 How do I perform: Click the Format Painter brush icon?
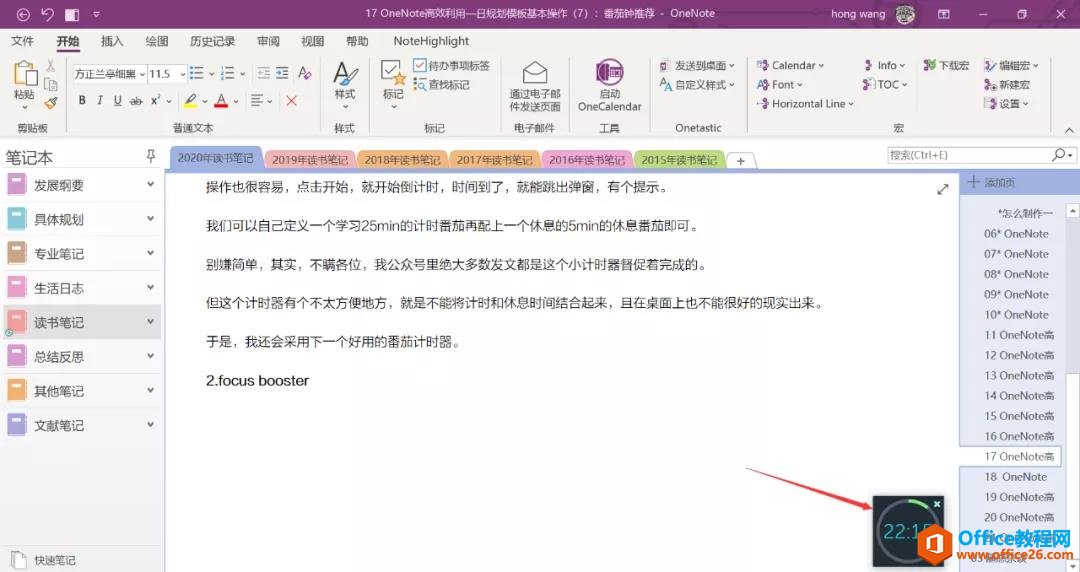(51, 102)
